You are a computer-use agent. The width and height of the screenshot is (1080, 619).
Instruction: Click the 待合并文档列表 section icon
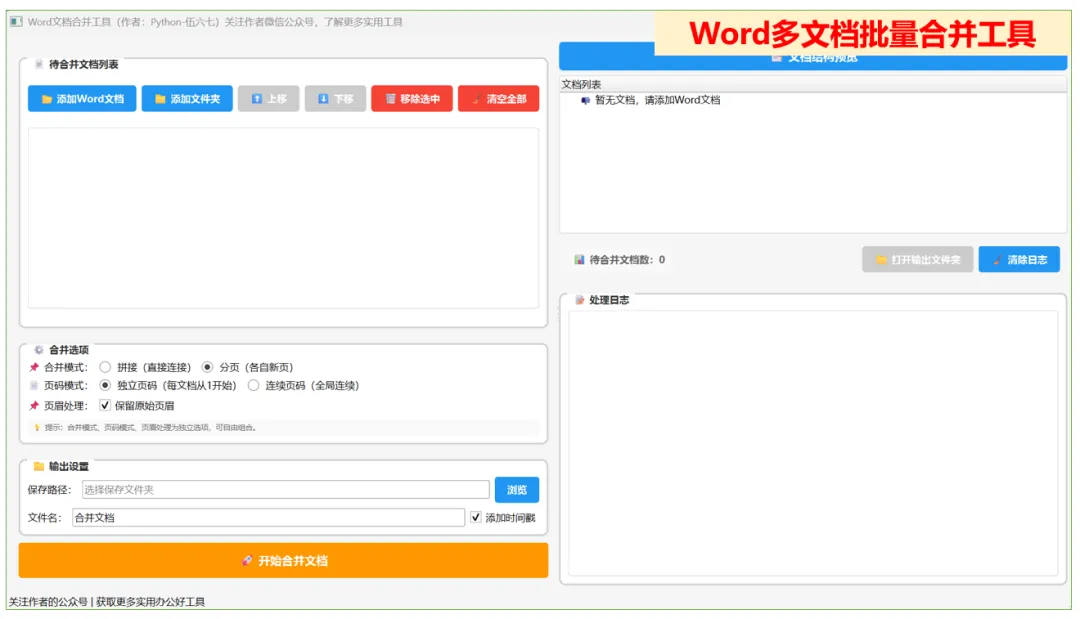(x=39, y=64)
